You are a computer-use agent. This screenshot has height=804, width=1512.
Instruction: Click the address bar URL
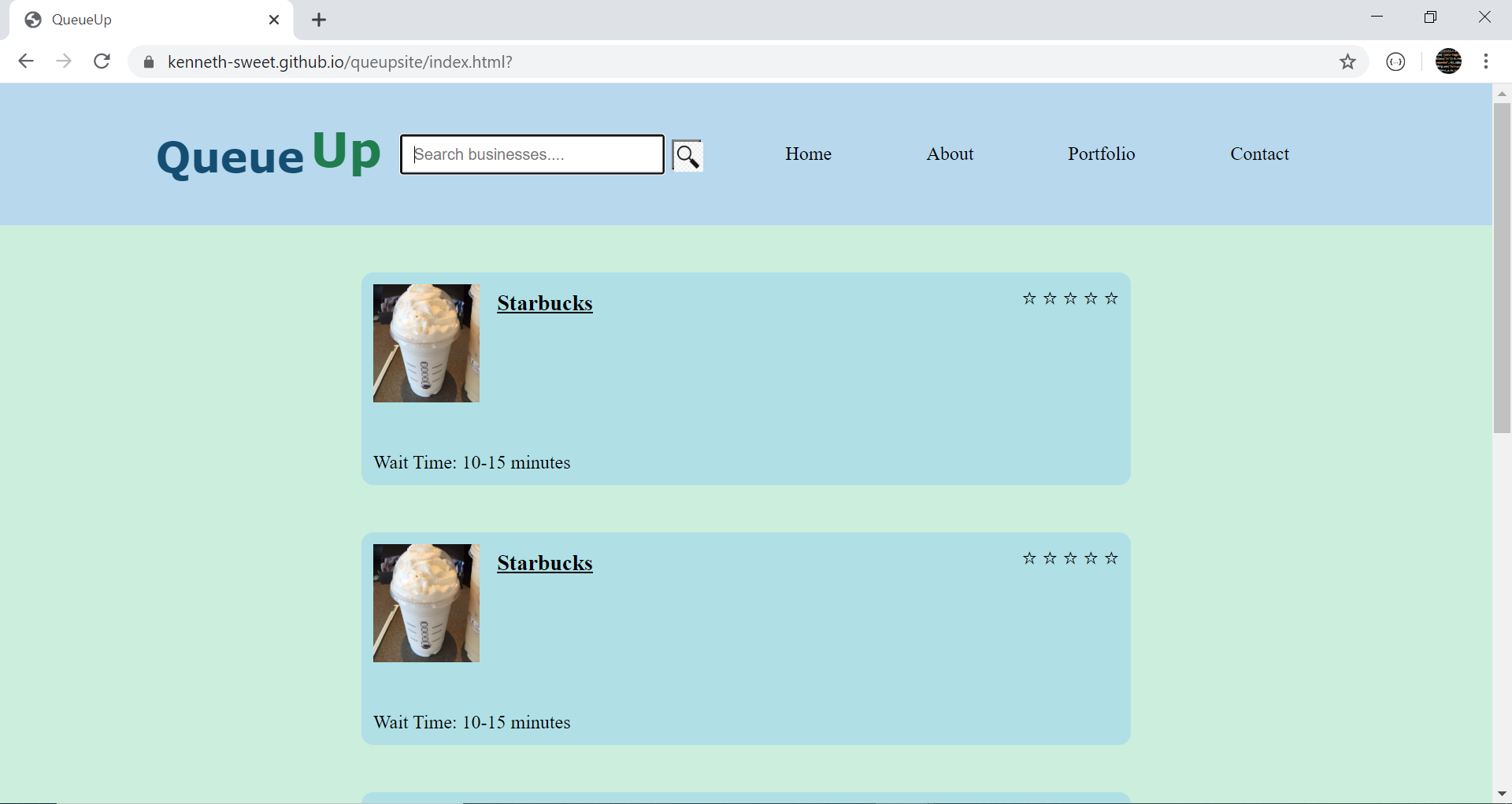coord(339,62)
